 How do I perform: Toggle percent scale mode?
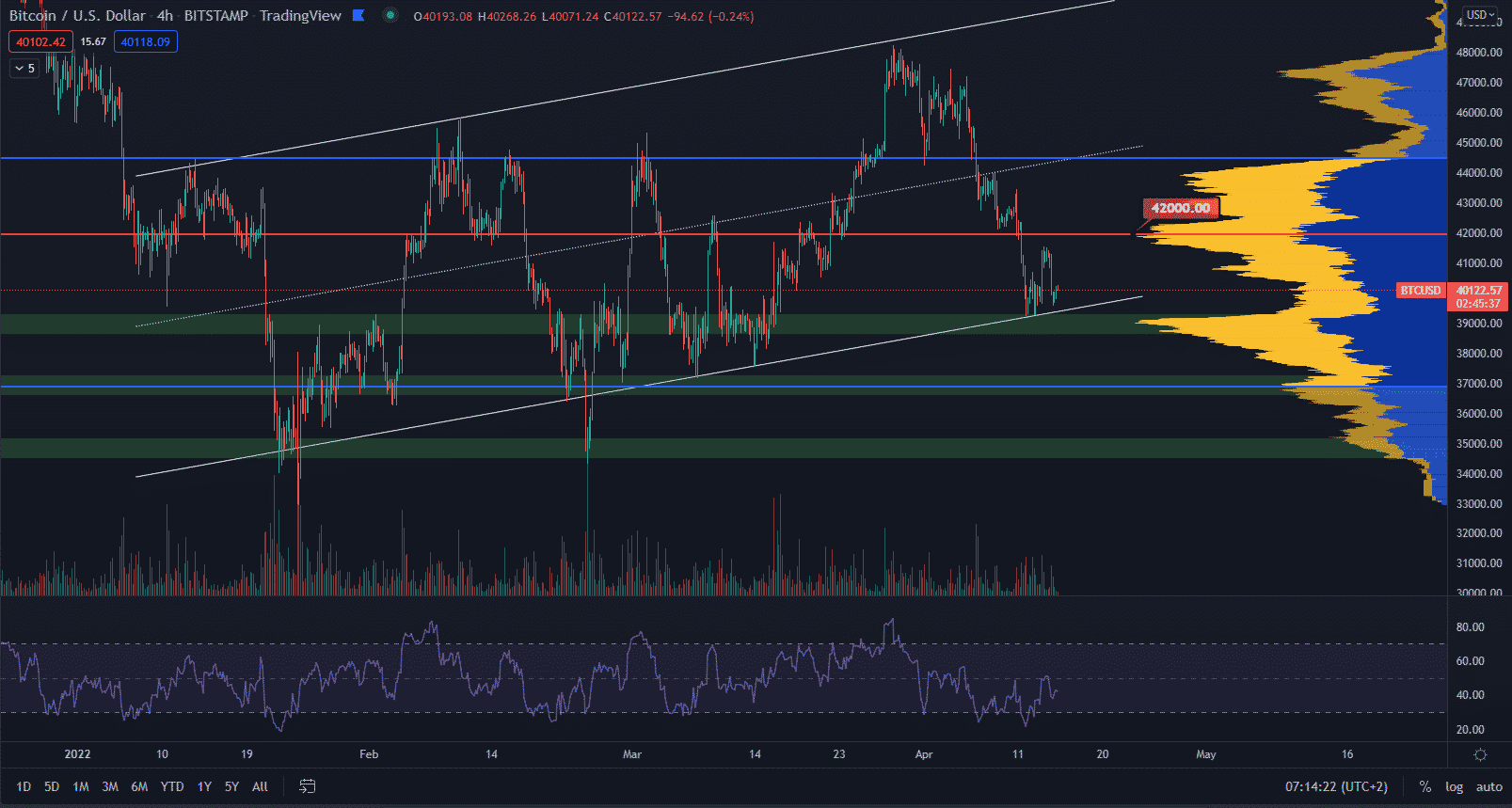pyautogui.click(x=1425, y=786)
